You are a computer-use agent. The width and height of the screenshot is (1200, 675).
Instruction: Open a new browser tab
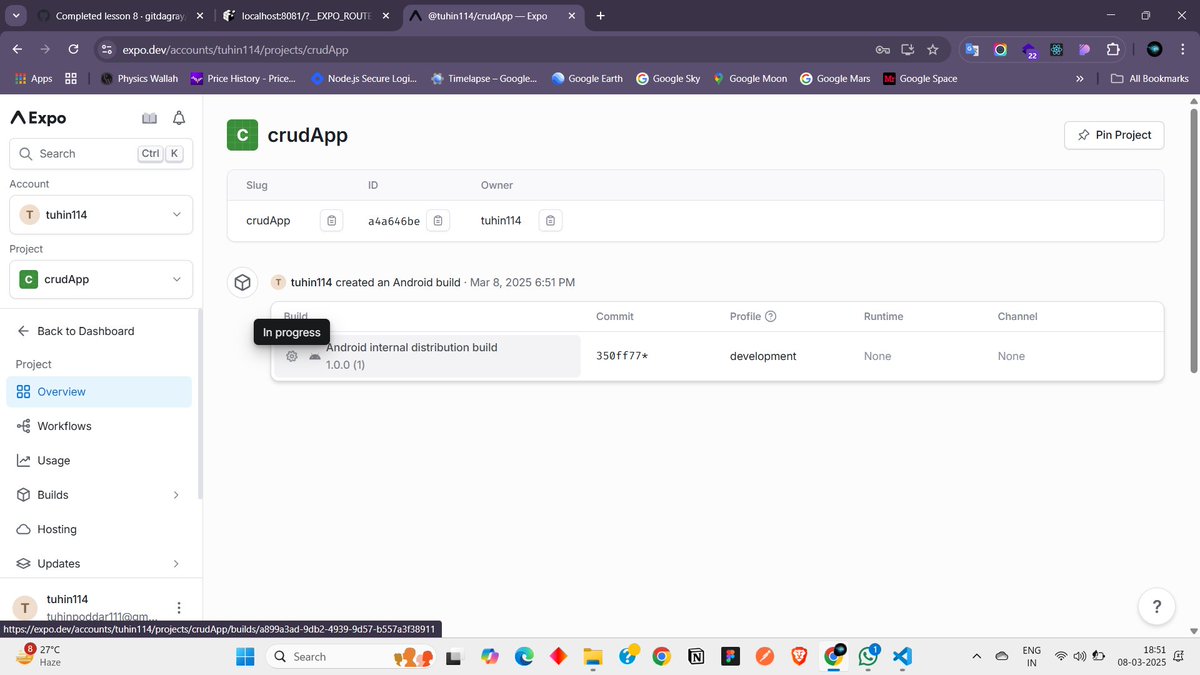pyautogui.click(x=600, y=16)
